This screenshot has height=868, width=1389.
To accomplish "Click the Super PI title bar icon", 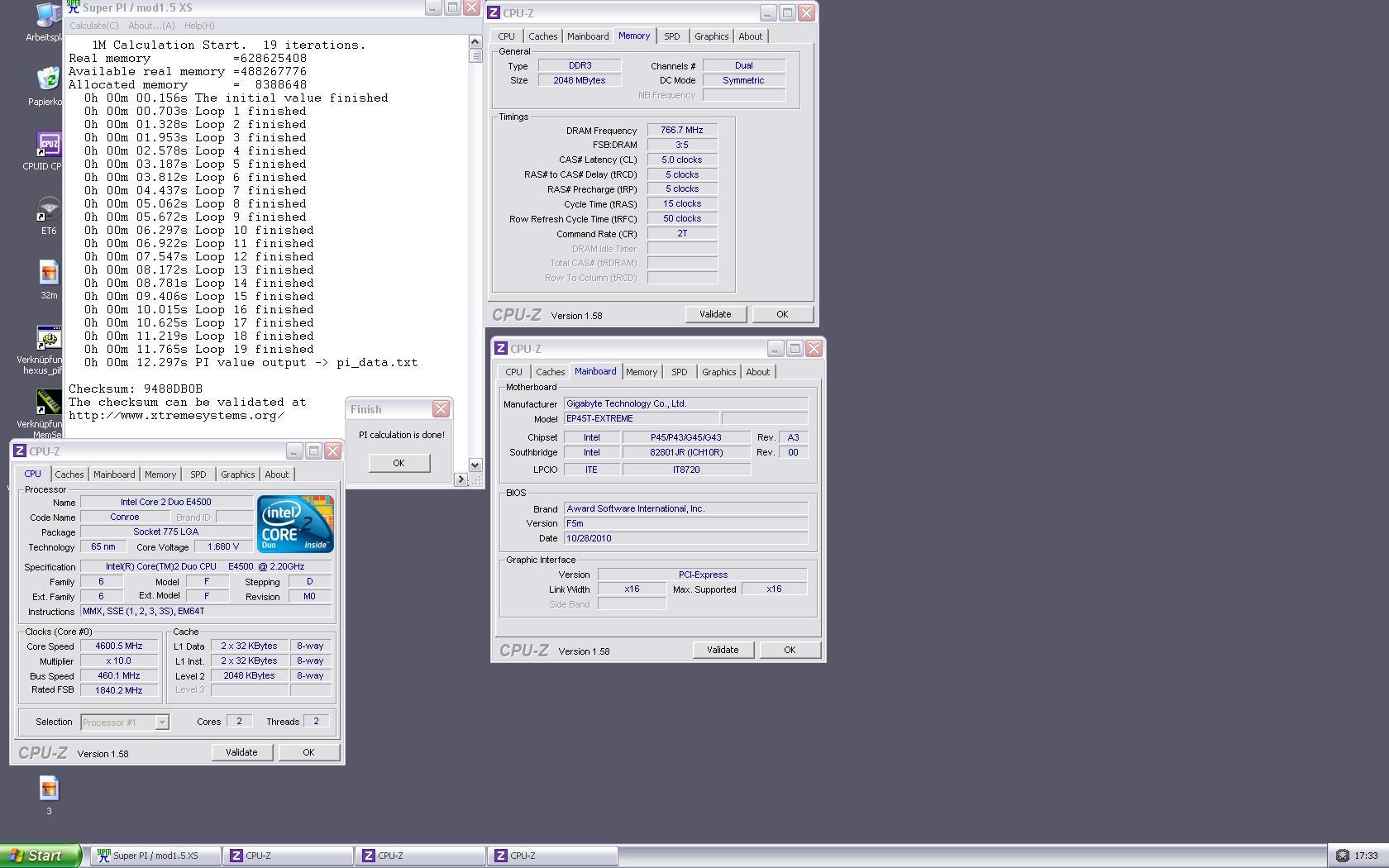I will pyautogui.click(x=73, y=7).
